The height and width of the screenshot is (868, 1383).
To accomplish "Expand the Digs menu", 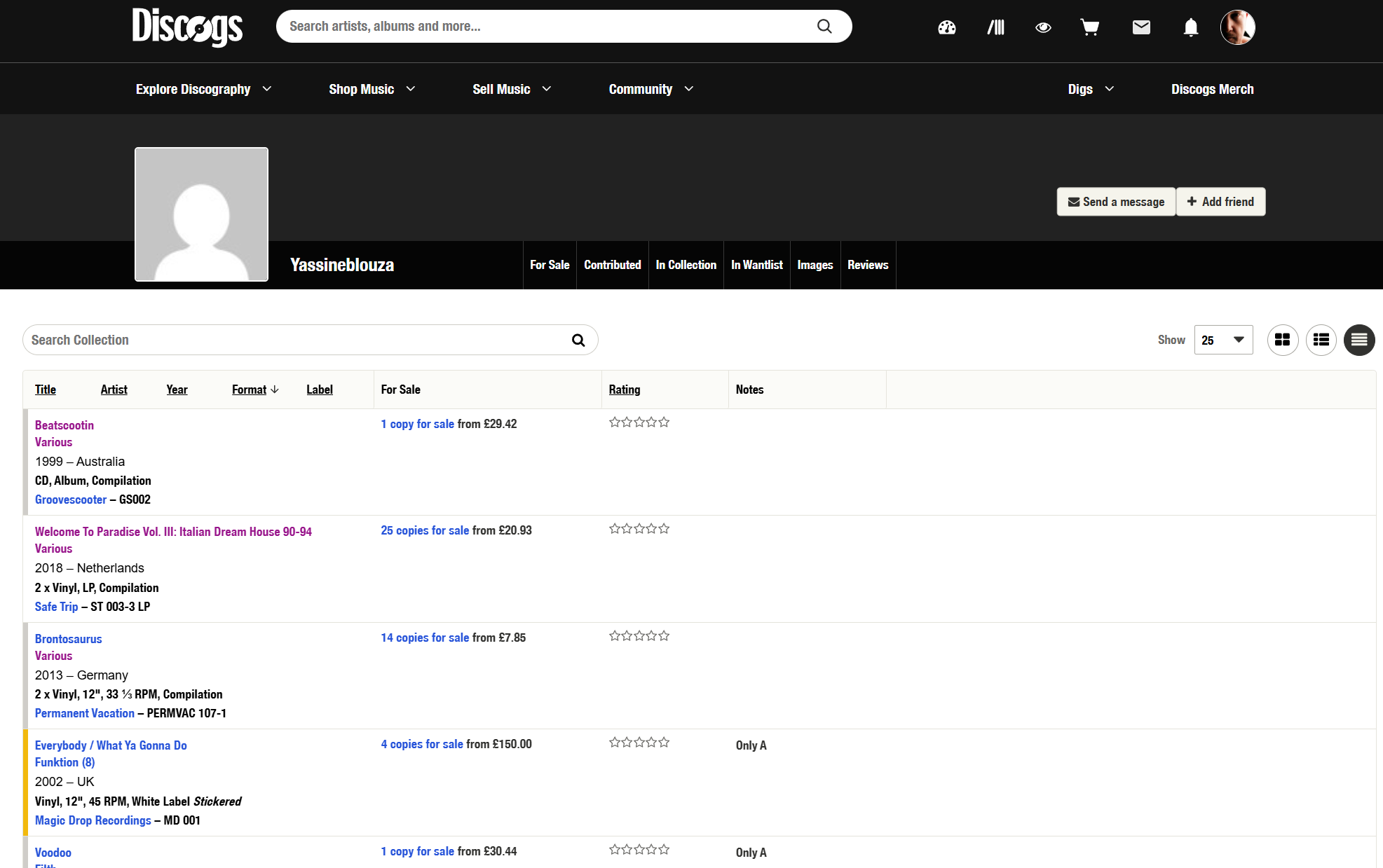I will 1091,89.
